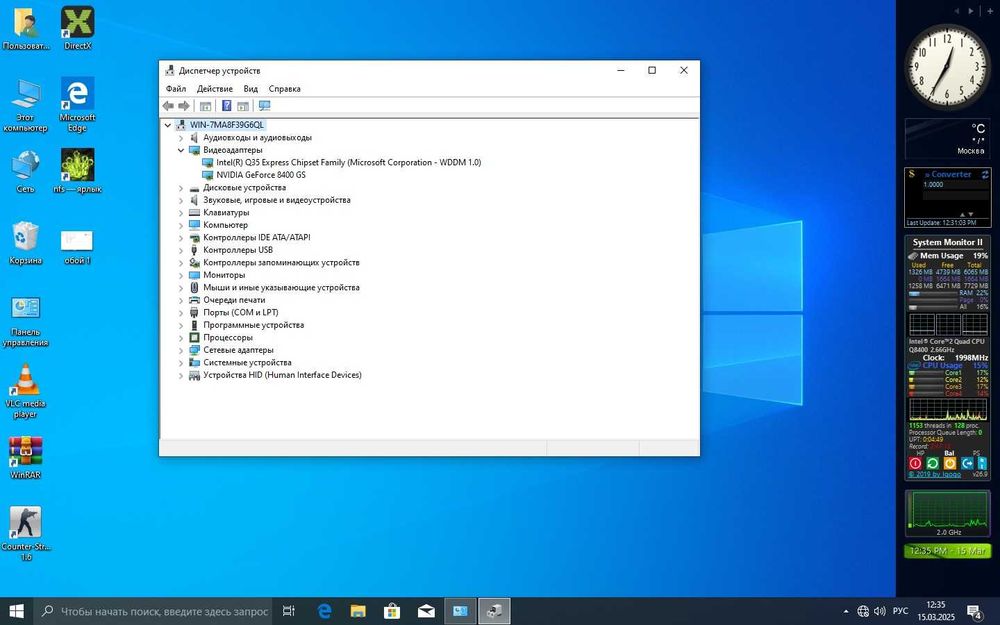Open the Вид menu
1000x625 pixels.
coord(251,89)
